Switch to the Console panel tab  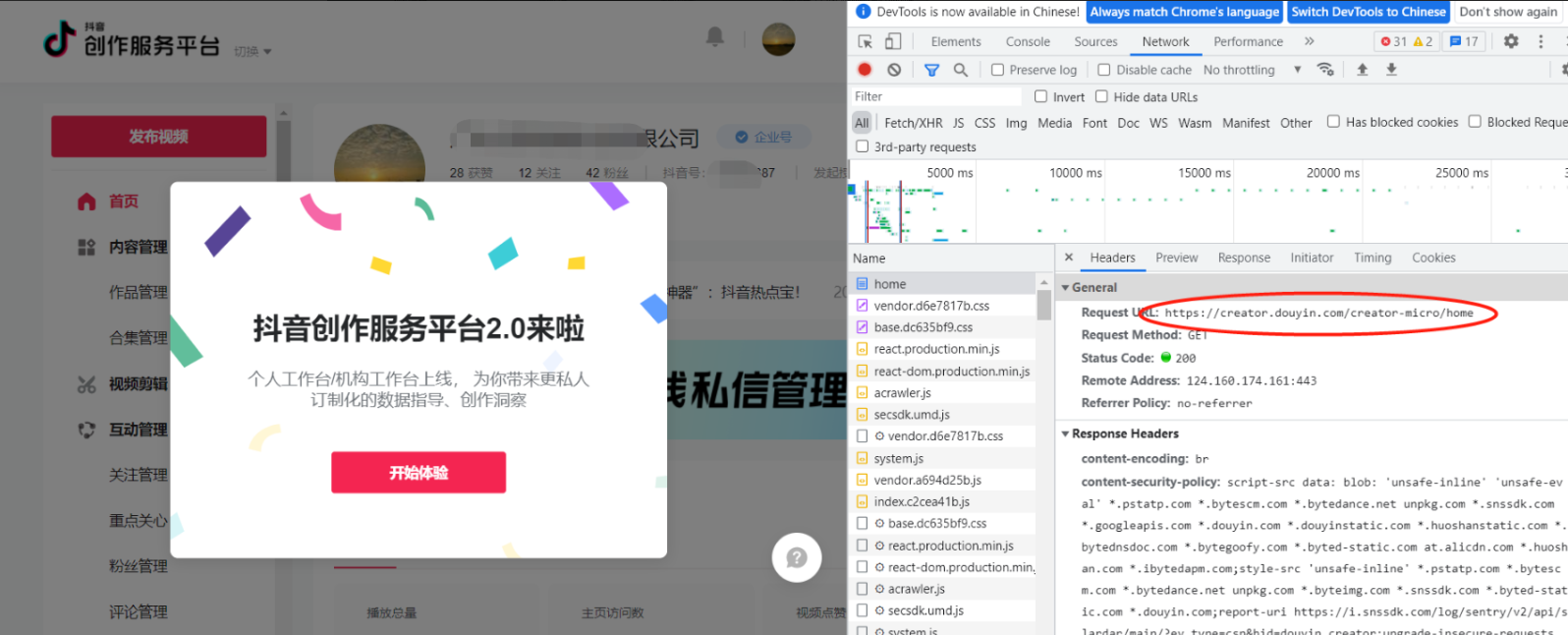1028,41
